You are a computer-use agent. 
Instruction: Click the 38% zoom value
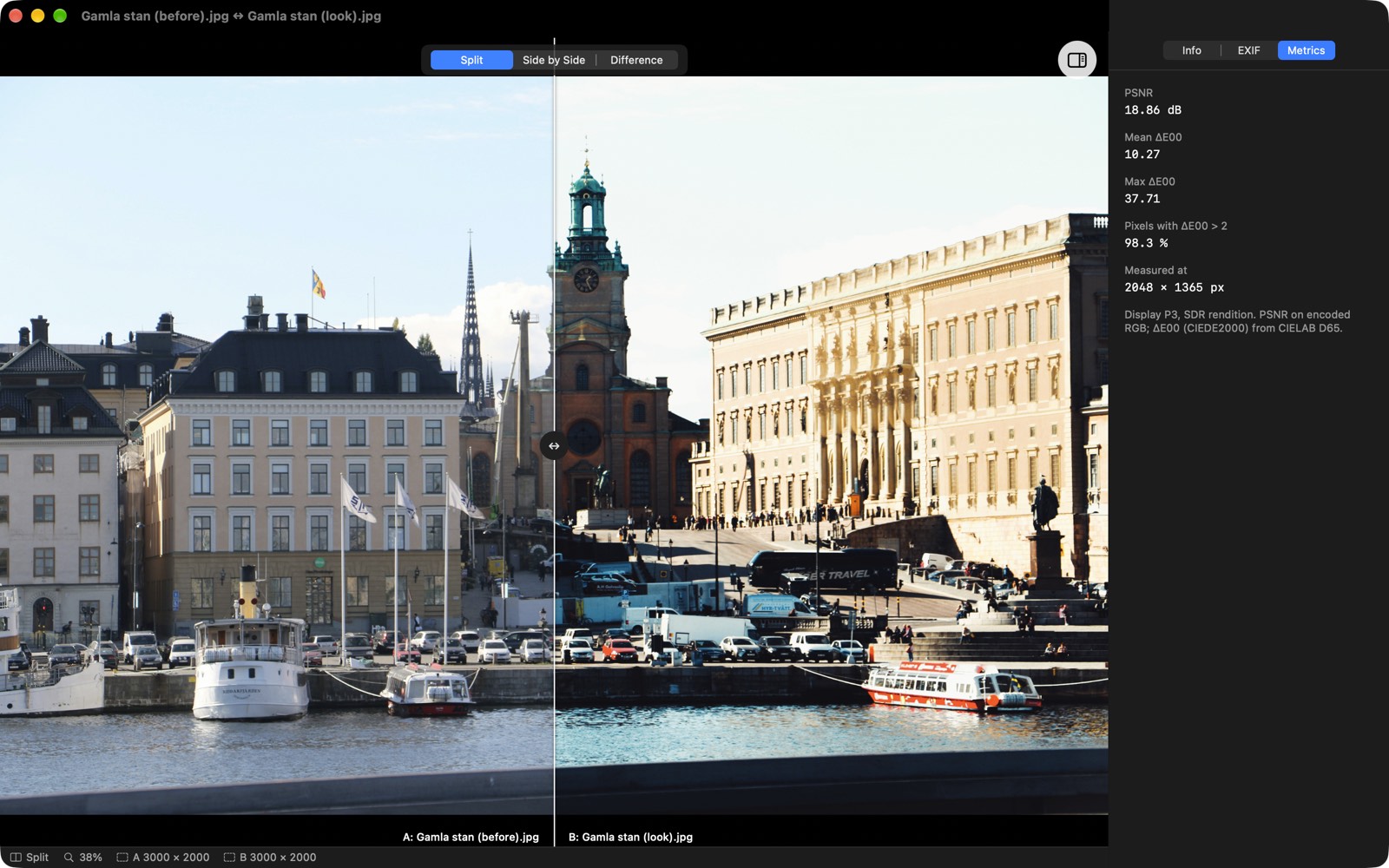[x=90, y=857]
